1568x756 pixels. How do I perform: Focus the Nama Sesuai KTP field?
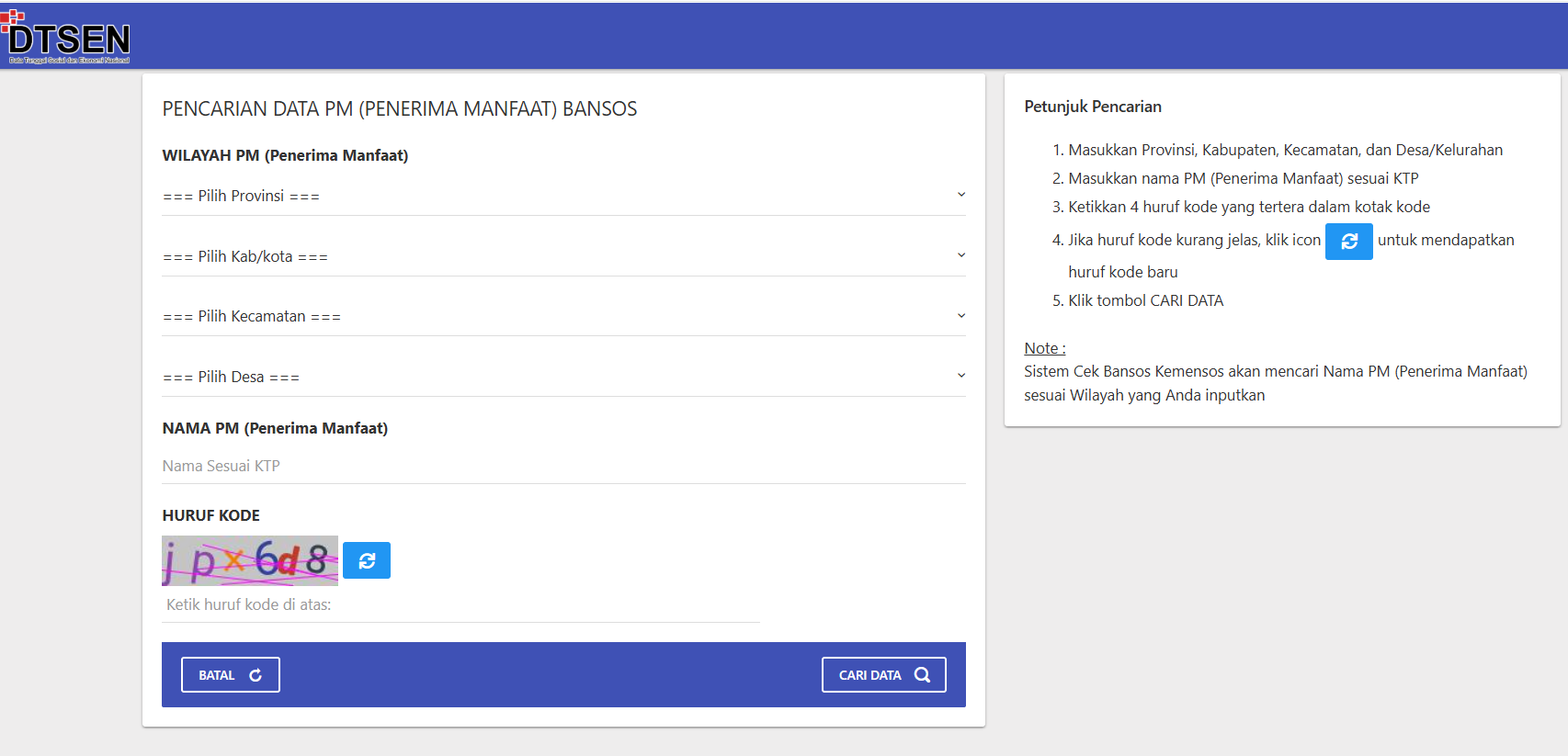[562, 467]
